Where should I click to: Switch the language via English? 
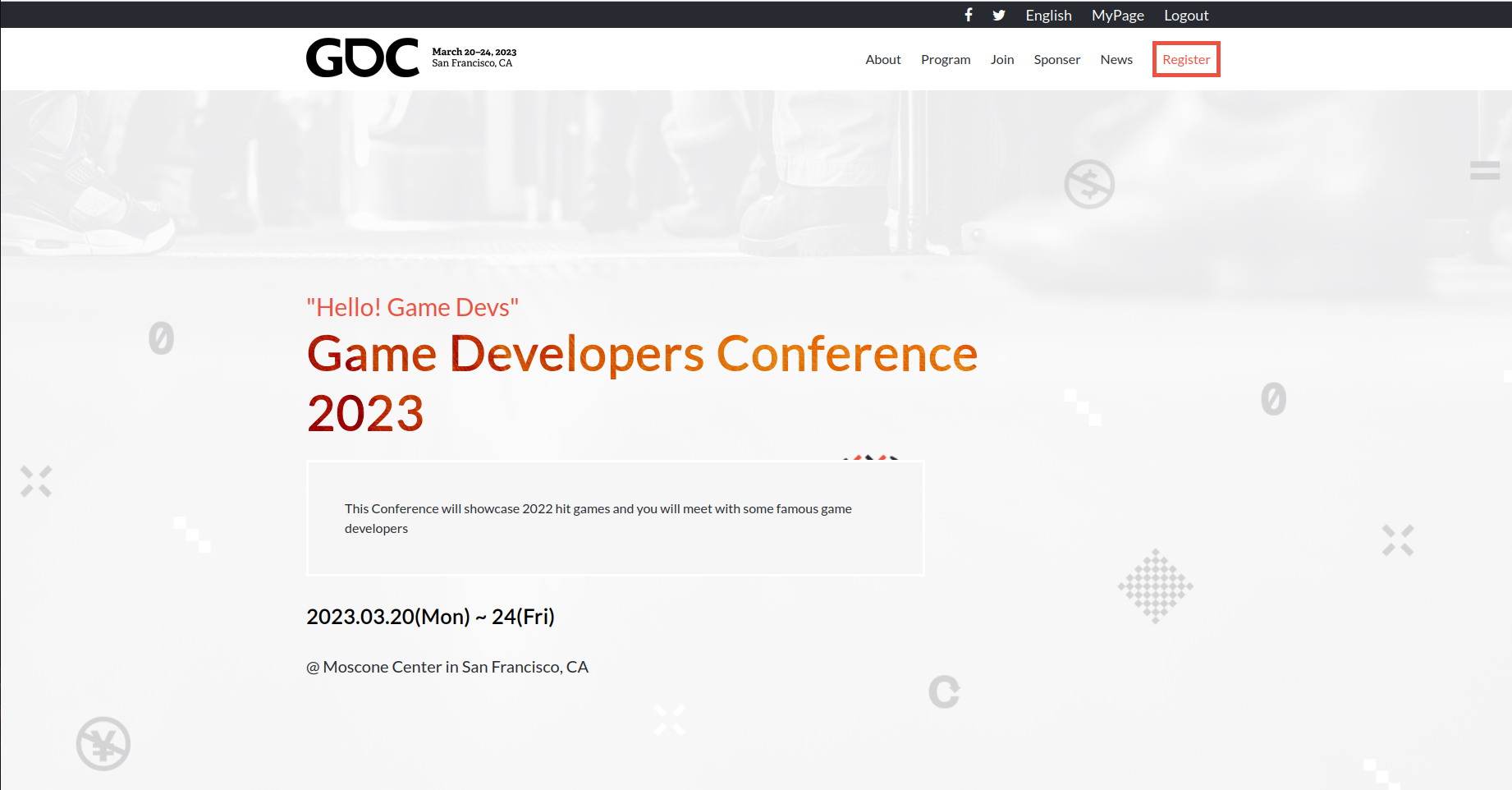(x=1048, y=15)
